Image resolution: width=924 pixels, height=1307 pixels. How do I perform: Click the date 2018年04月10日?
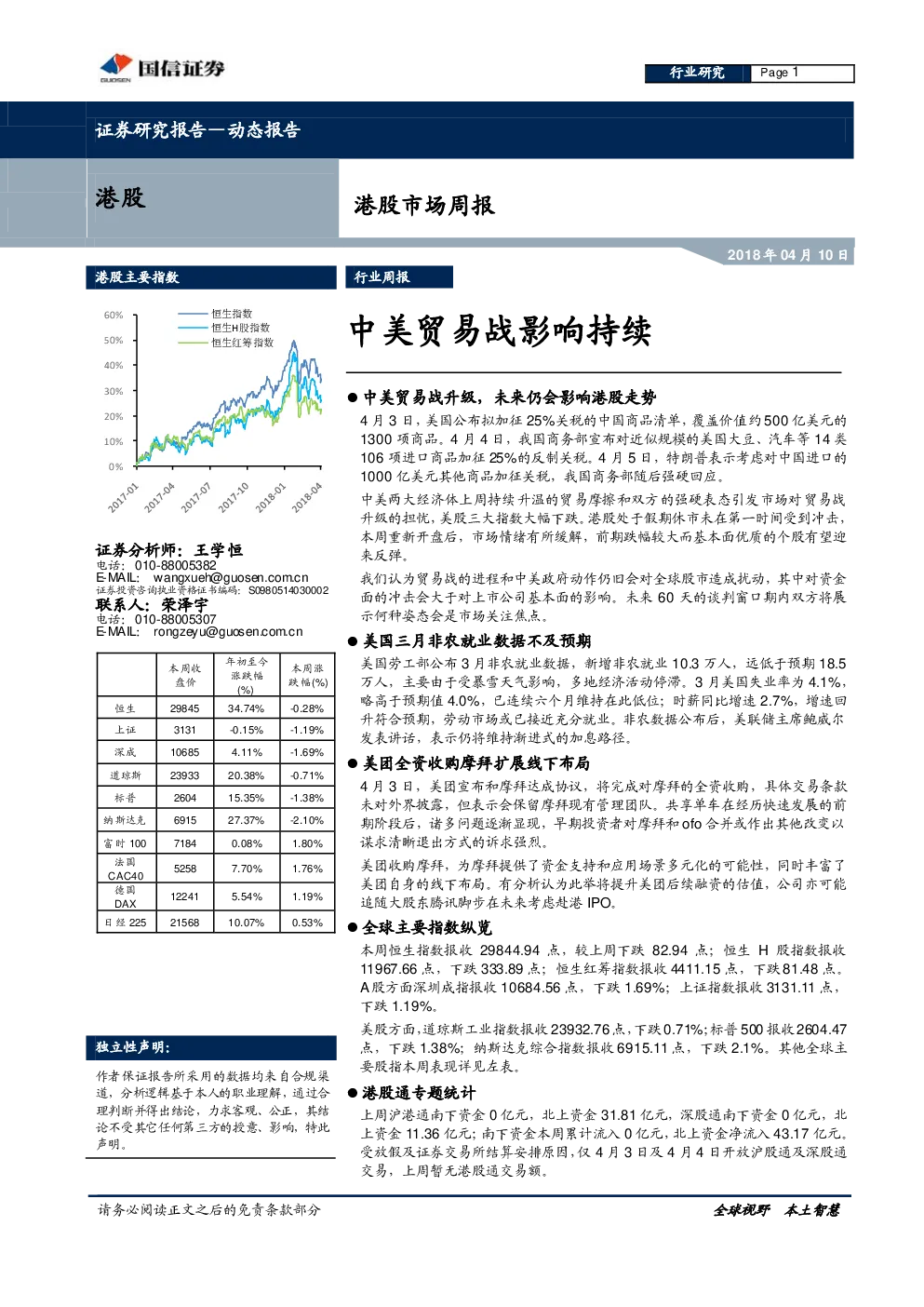coord(788,255)
